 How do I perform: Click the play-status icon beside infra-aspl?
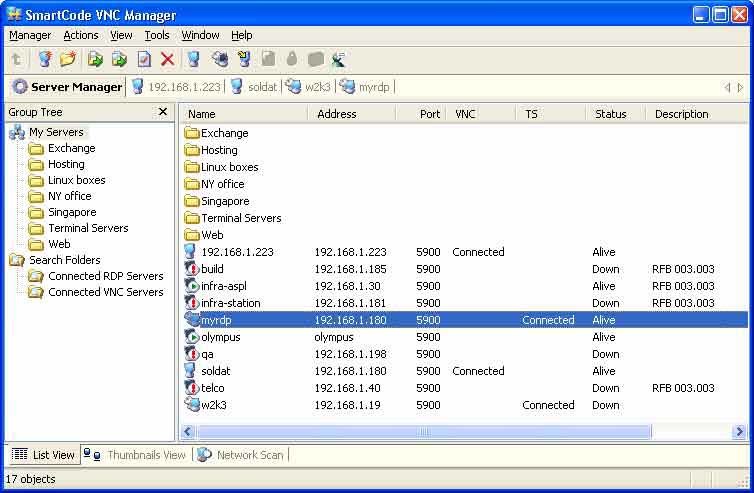click(x=192, y=286)
